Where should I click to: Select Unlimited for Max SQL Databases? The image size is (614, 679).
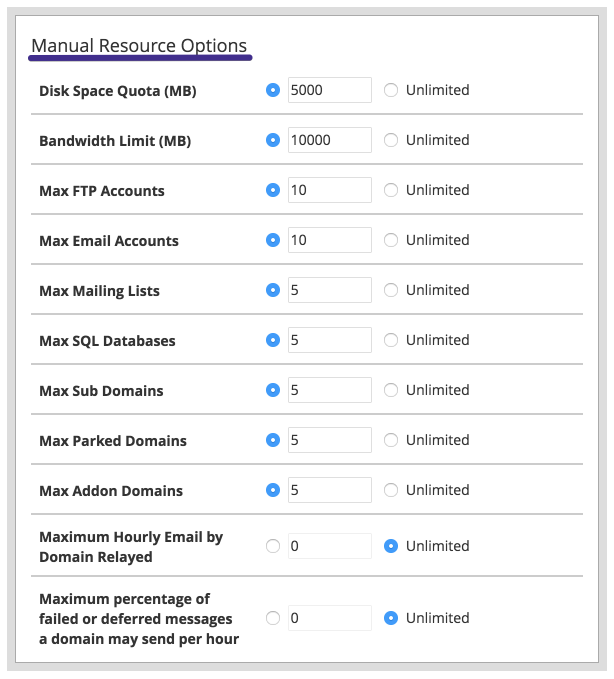[391, 340]
